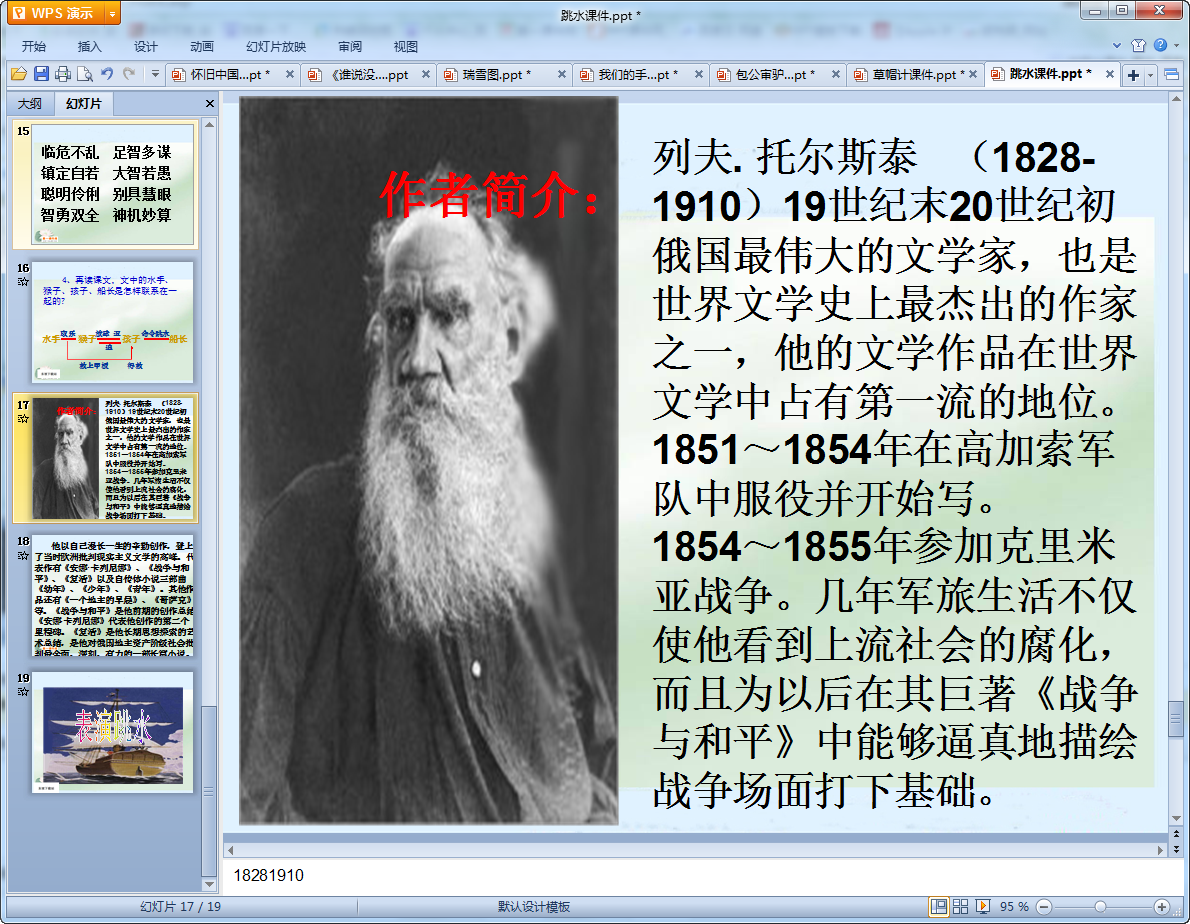Image resolution: width=1190 pixels, height=924 pixels.
Task: Undo the last action
Action: click(x=107, y=74)
